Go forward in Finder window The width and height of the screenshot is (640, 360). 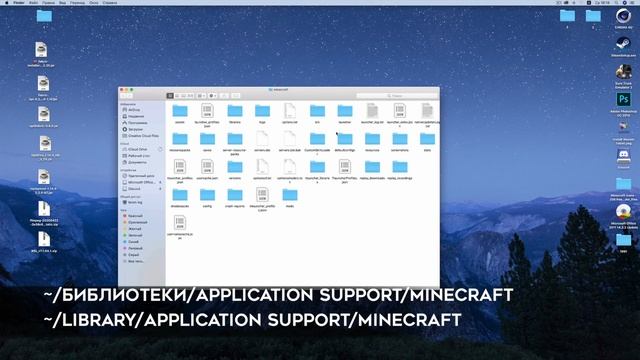coord(130,96)
